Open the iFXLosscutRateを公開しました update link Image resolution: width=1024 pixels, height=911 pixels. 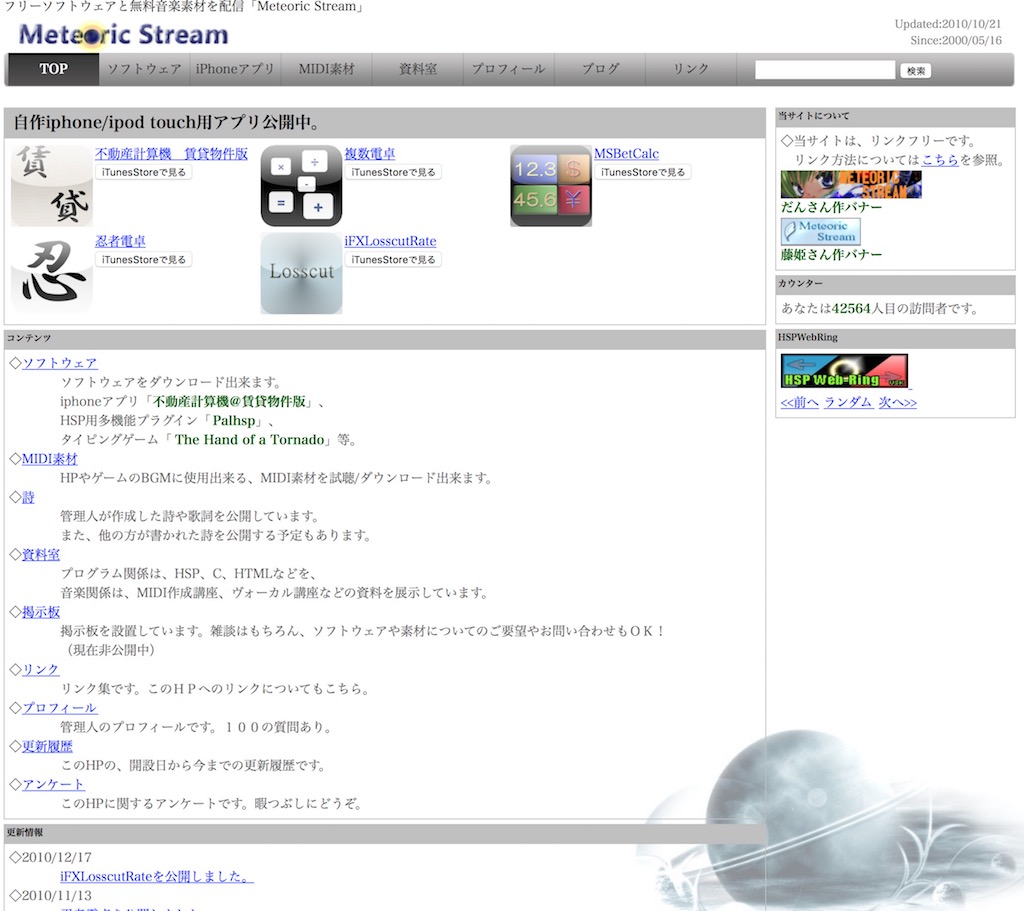pos(157,876)
